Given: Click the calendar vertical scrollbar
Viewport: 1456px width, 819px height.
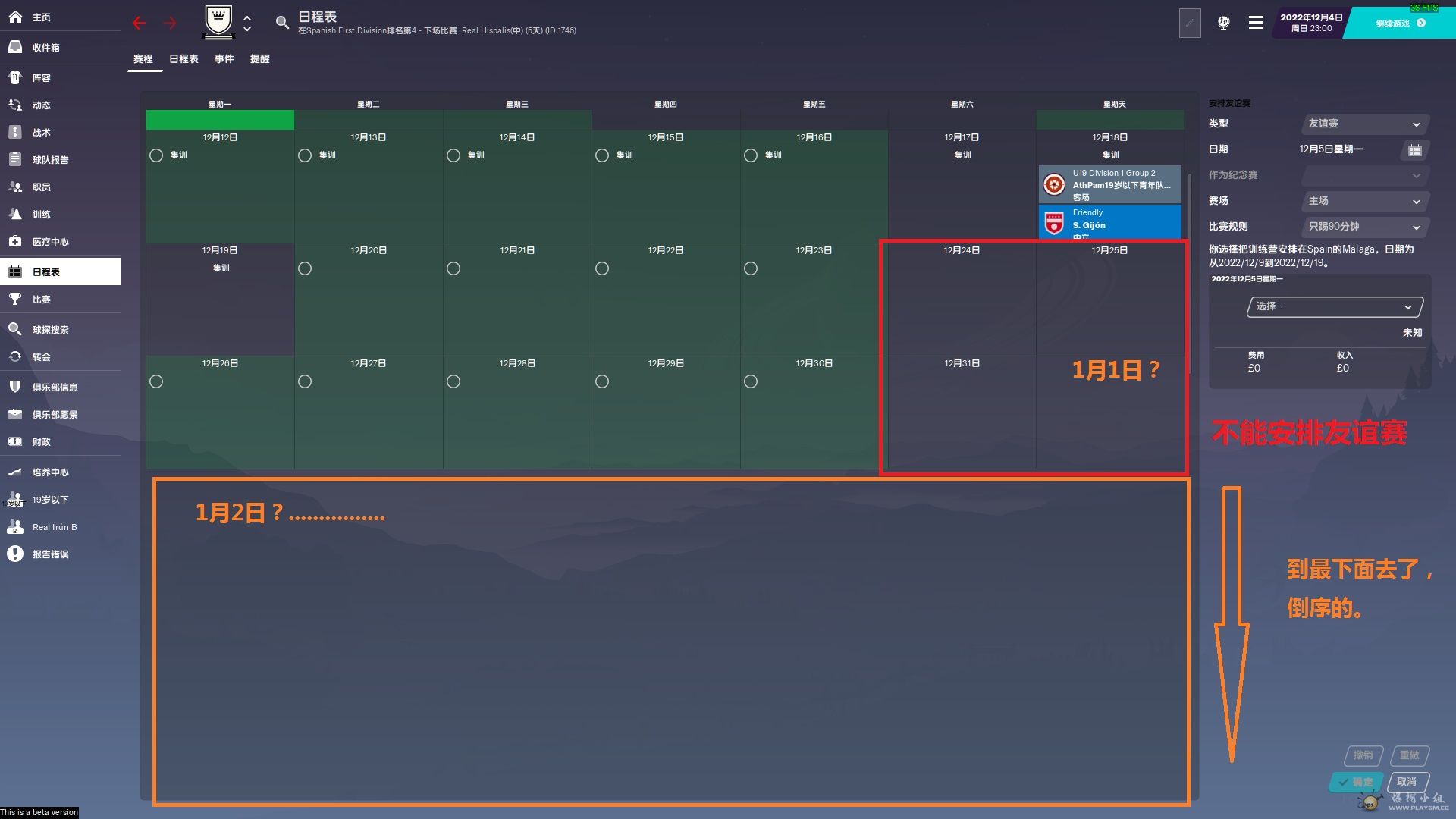Looking at the screenshot, I should point(1190,273).
